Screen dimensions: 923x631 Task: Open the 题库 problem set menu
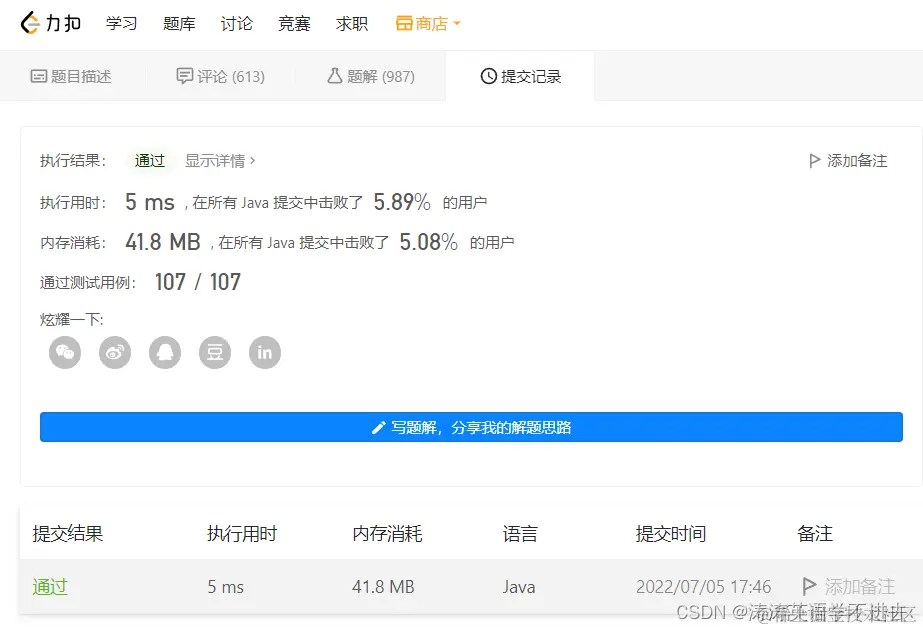[179, 23]
